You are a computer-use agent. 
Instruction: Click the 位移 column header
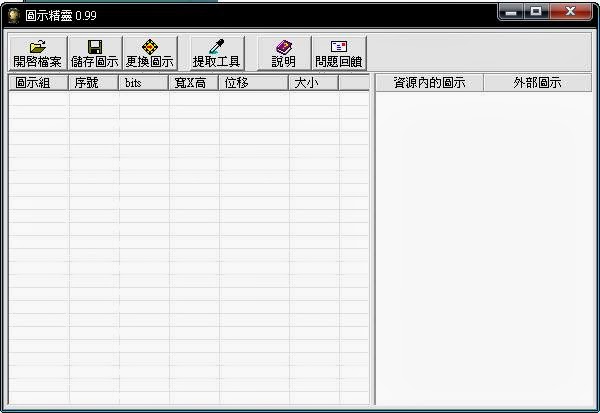254,83
